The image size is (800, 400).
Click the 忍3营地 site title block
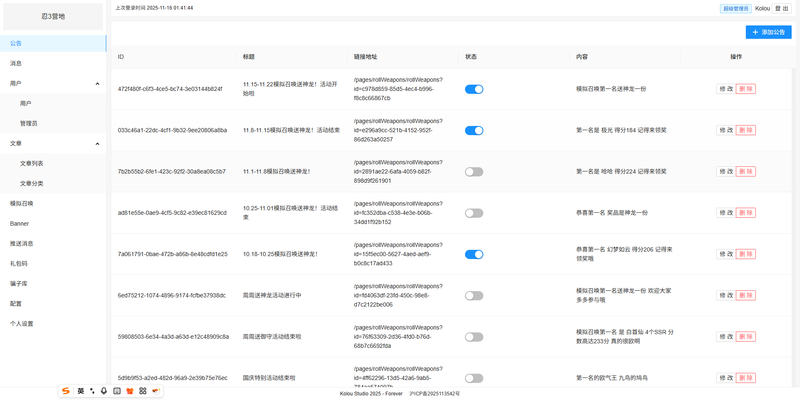53,17
